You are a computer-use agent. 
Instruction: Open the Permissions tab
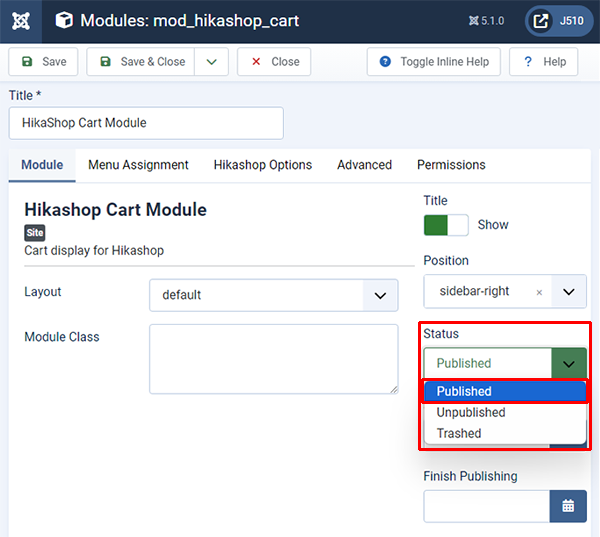[451, 165]
